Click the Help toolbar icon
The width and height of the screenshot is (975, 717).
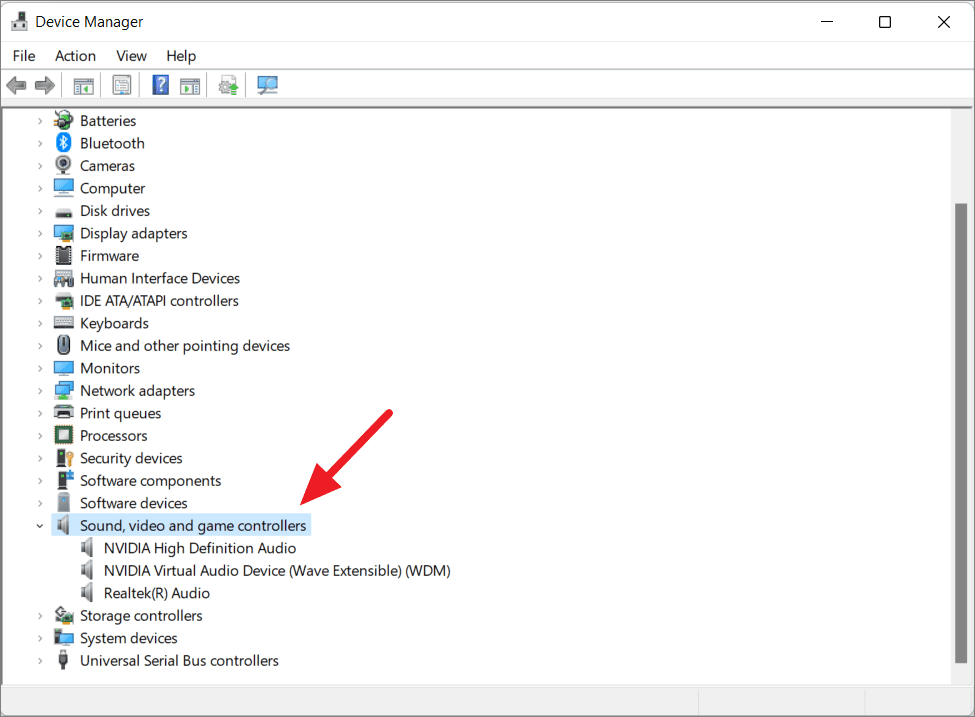pyautogui.click(x=160, y=85)
